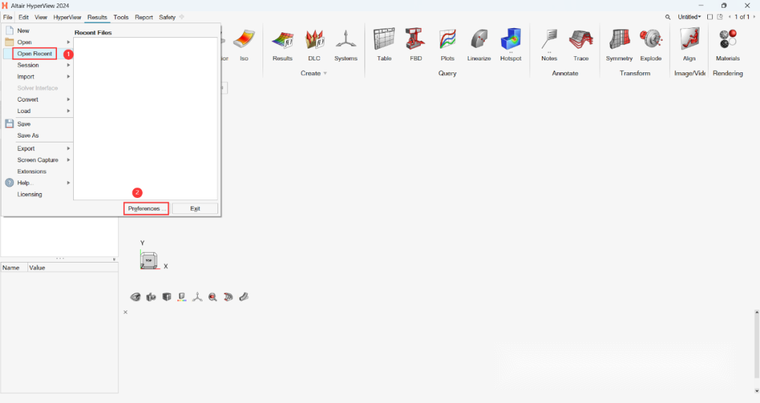Click the Explode transform icon
Screen dimensions: 760x403
tap(651, 43)
